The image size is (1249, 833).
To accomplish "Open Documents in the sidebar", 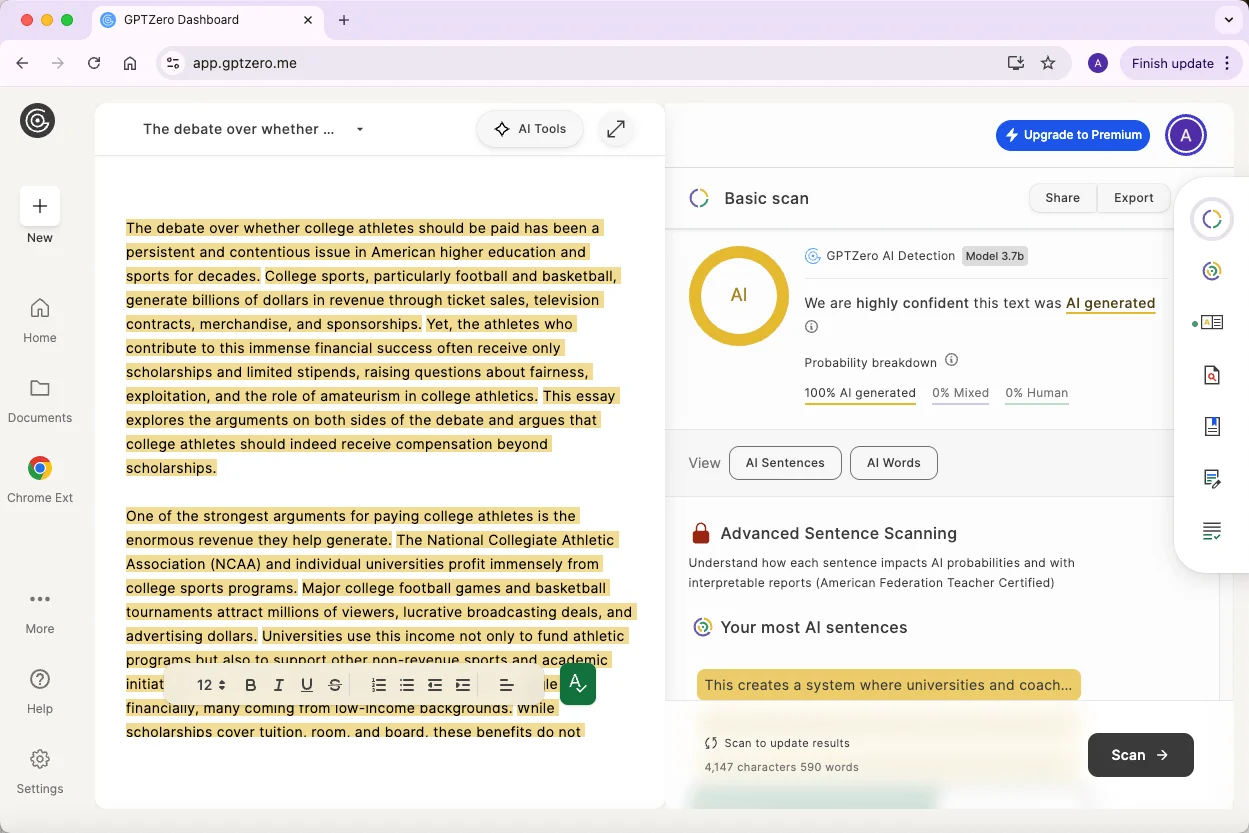I will pyautogui.click(x=40, y=400).
